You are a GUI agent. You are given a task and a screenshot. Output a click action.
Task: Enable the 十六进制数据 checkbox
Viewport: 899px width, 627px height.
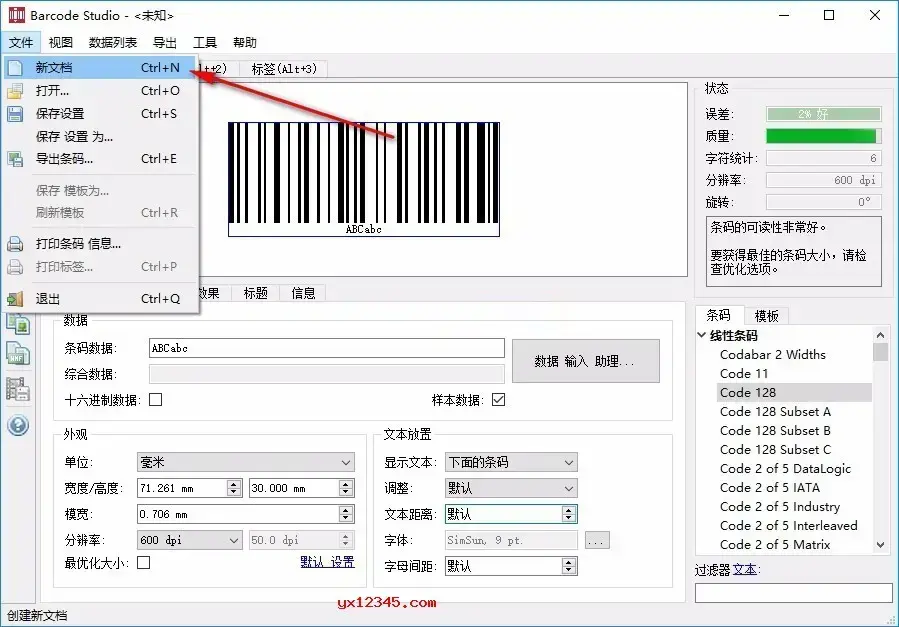pos(155,399)
